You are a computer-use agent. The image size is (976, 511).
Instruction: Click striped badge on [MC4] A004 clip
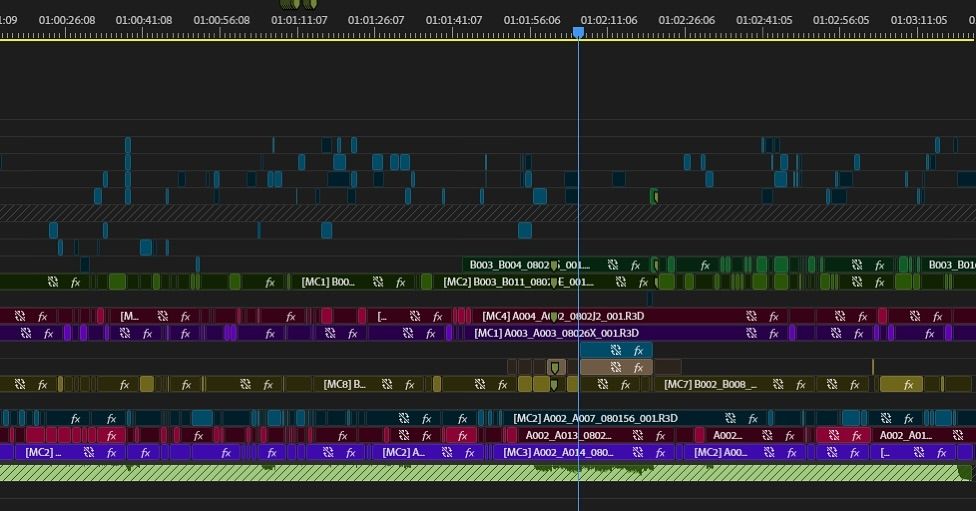click(751, 317)
